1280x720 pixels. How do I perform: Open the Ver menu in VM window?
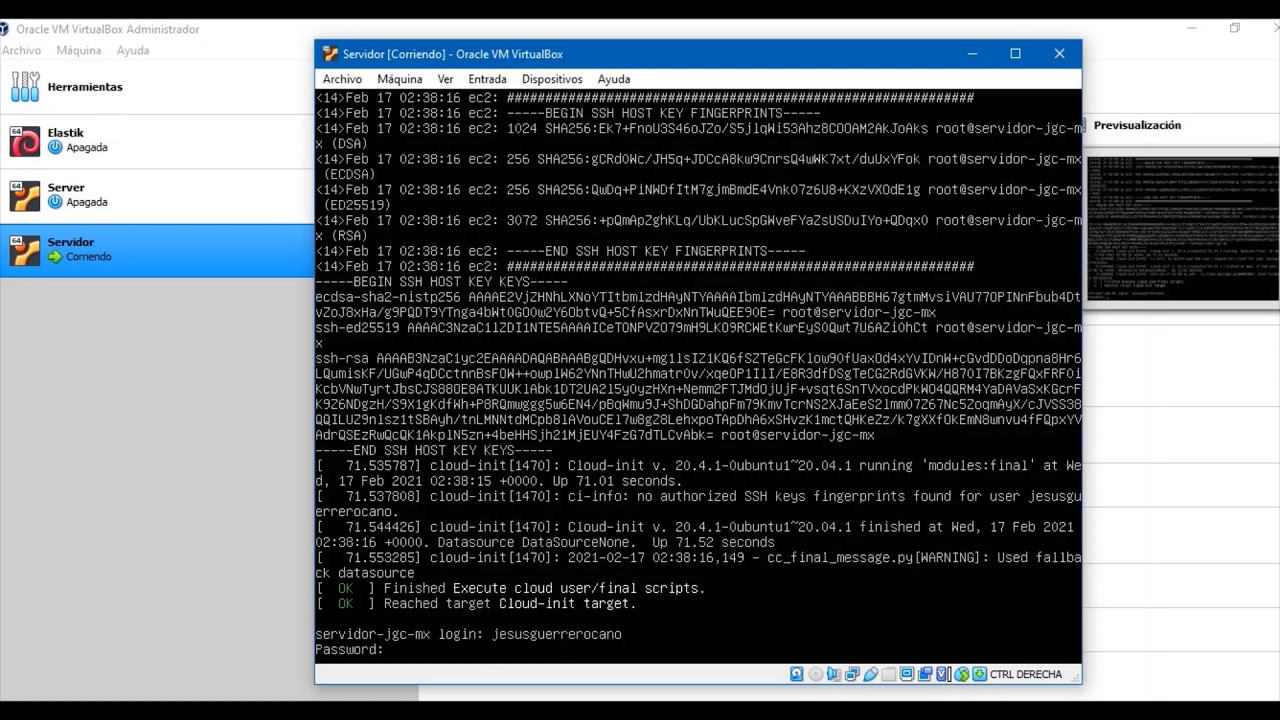pos(445,79)
